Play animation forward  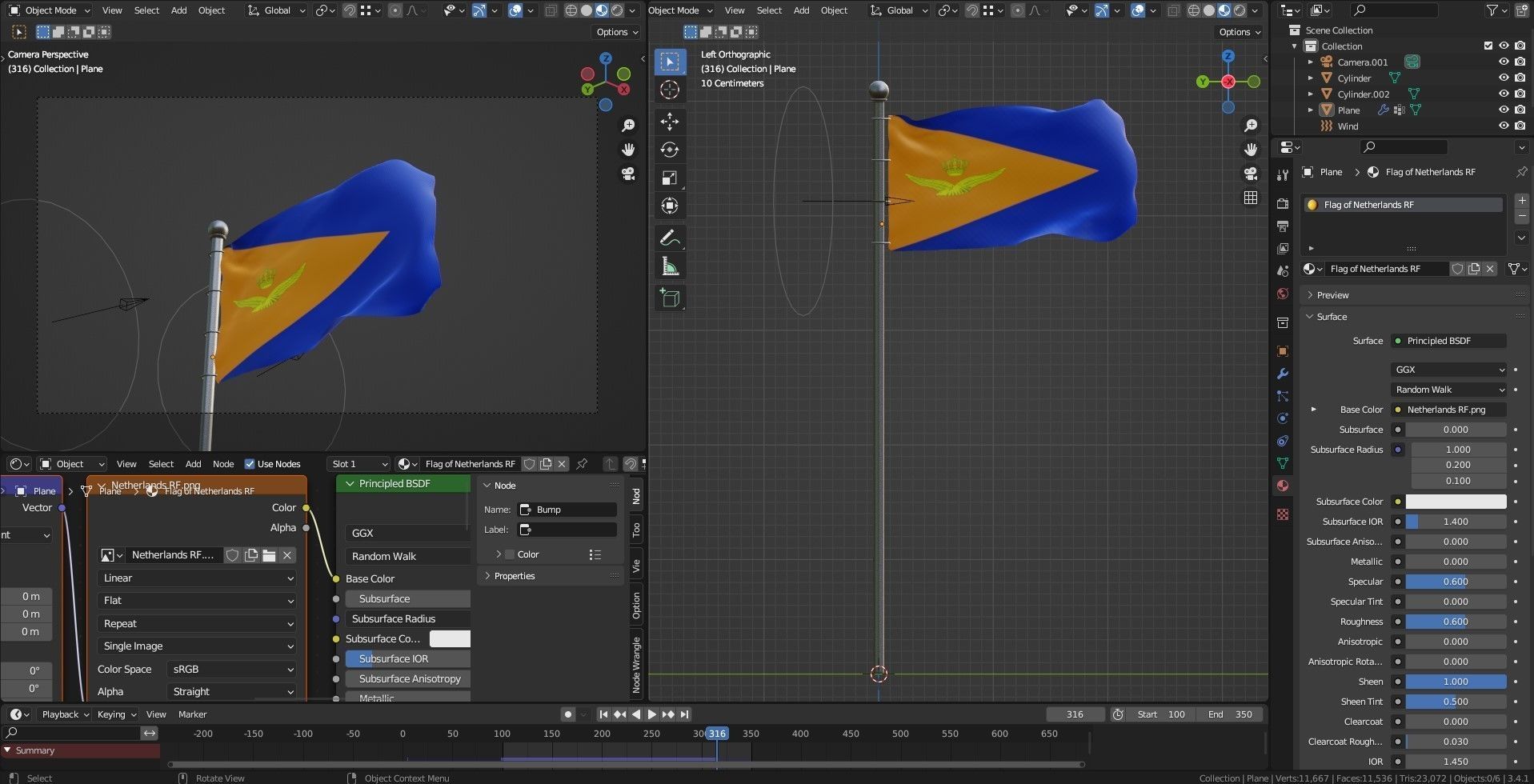(x=651, y=714)
